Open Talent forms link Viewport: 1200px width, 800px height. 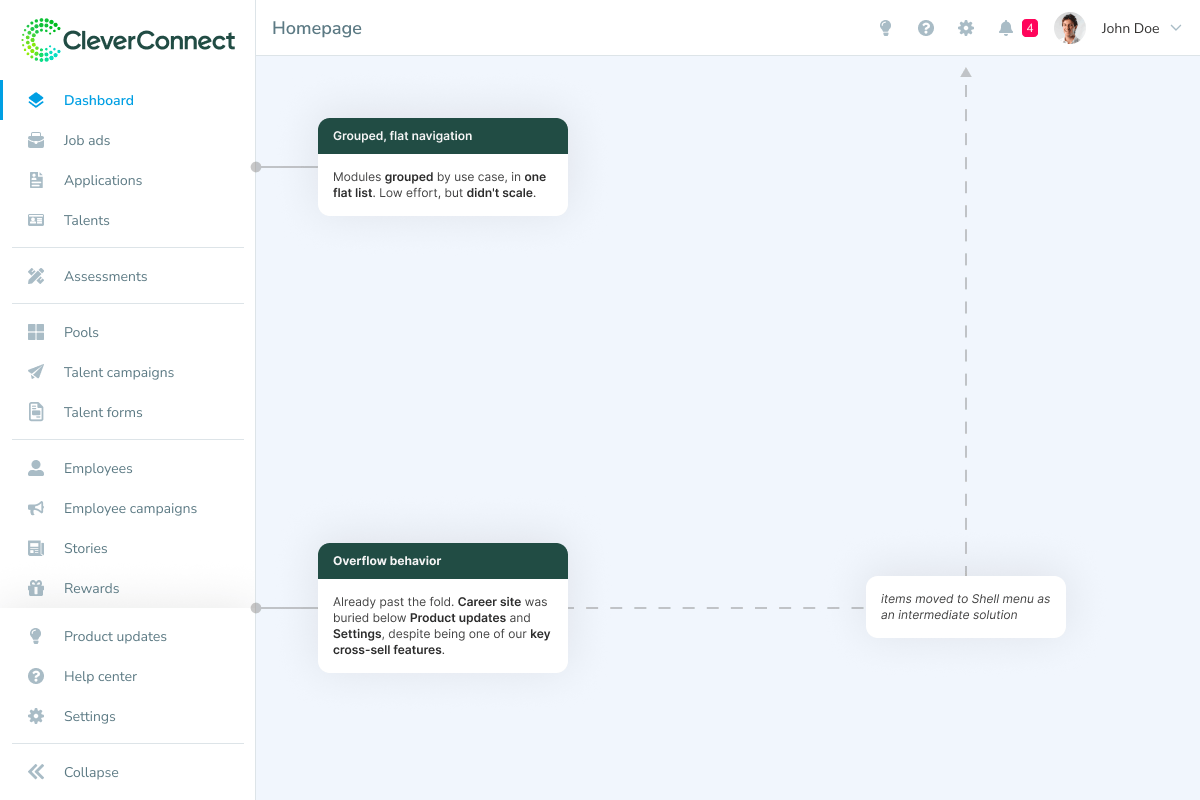(128, 412)
